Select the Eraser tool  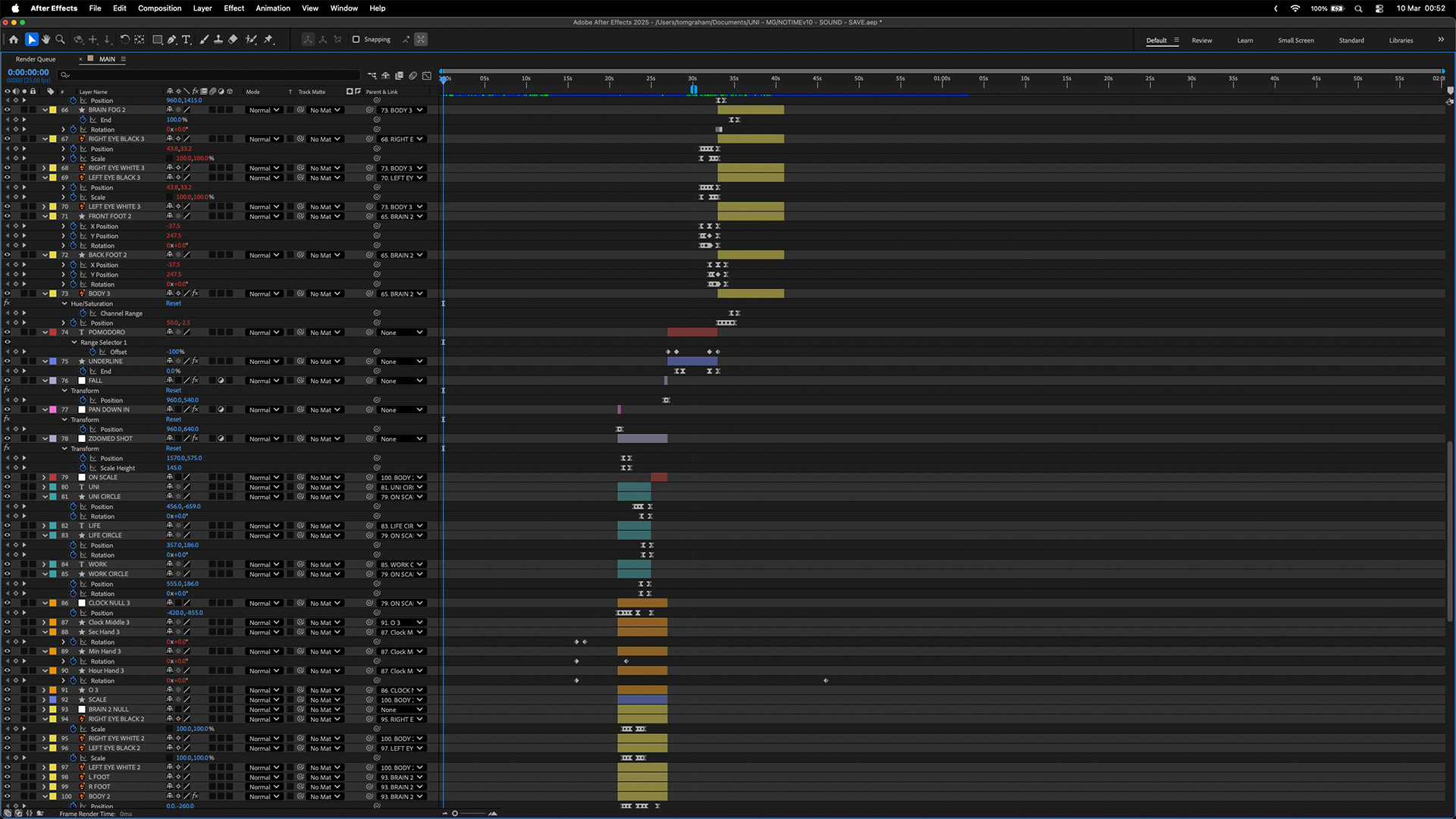coord(233,39)
